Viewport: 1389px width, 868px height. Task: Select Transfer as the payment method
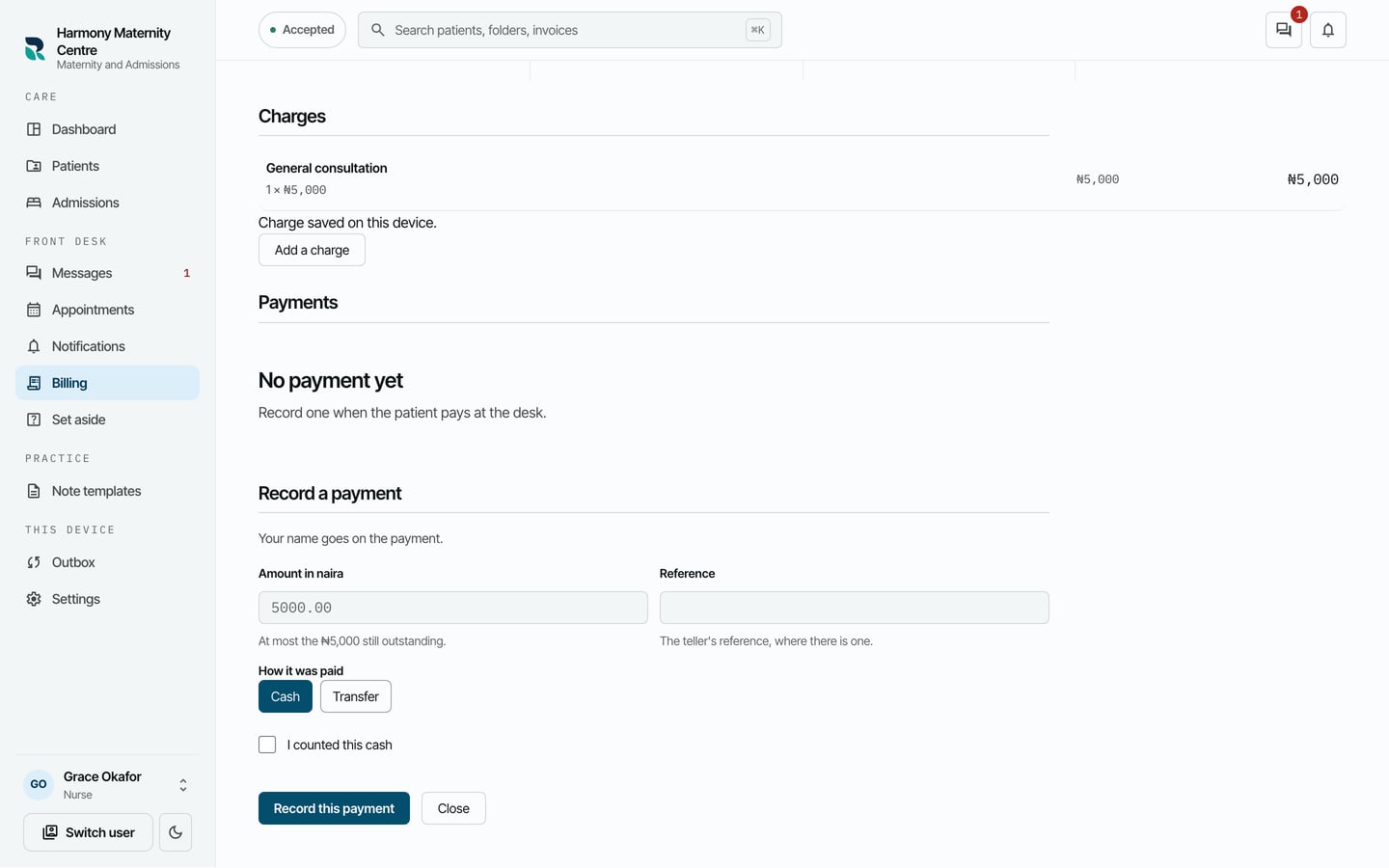(356, 696)
